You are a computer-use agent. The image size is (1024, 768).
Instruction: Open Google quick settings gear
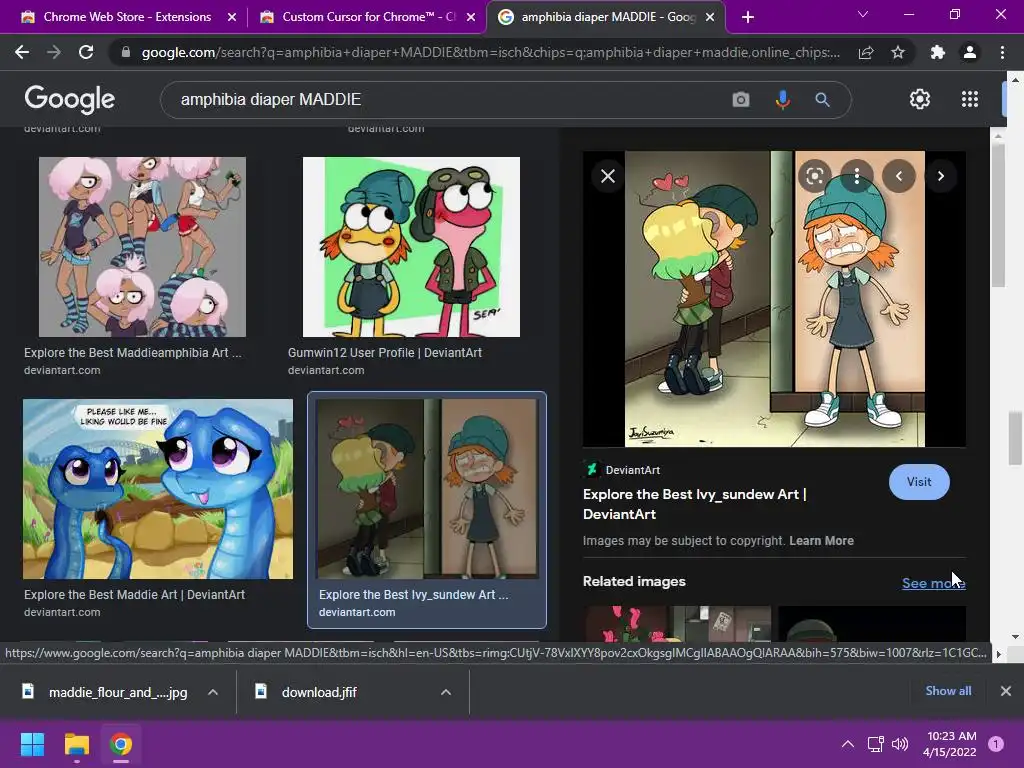920,99
